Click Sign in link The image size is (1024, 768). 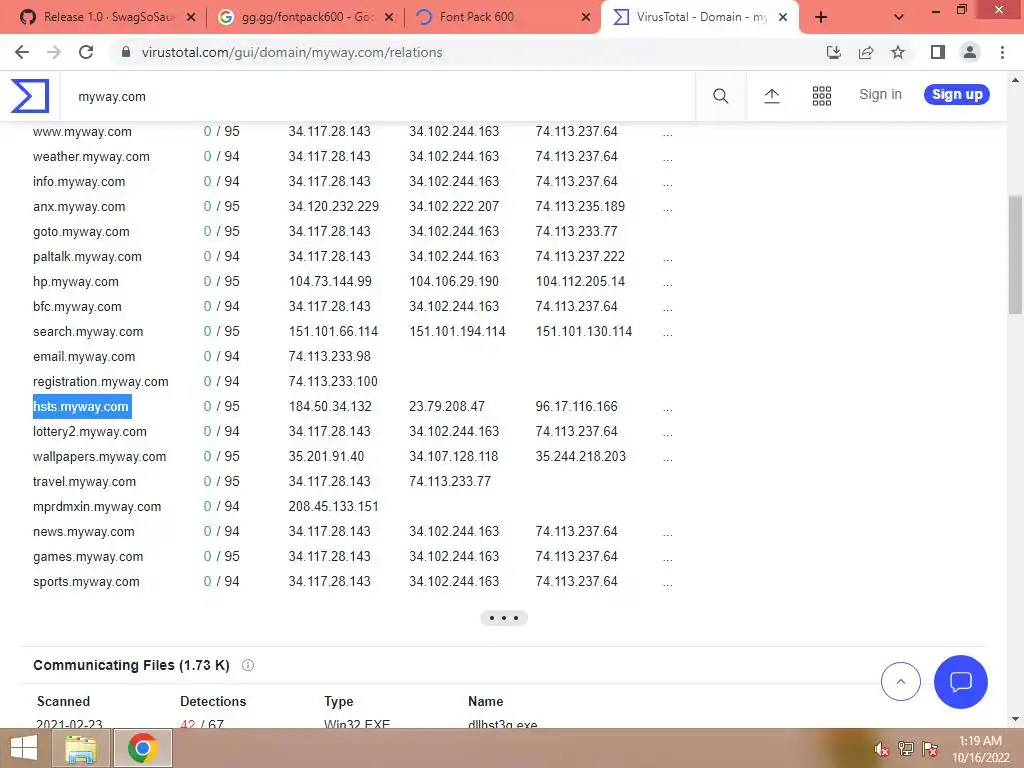coord(880,94)
